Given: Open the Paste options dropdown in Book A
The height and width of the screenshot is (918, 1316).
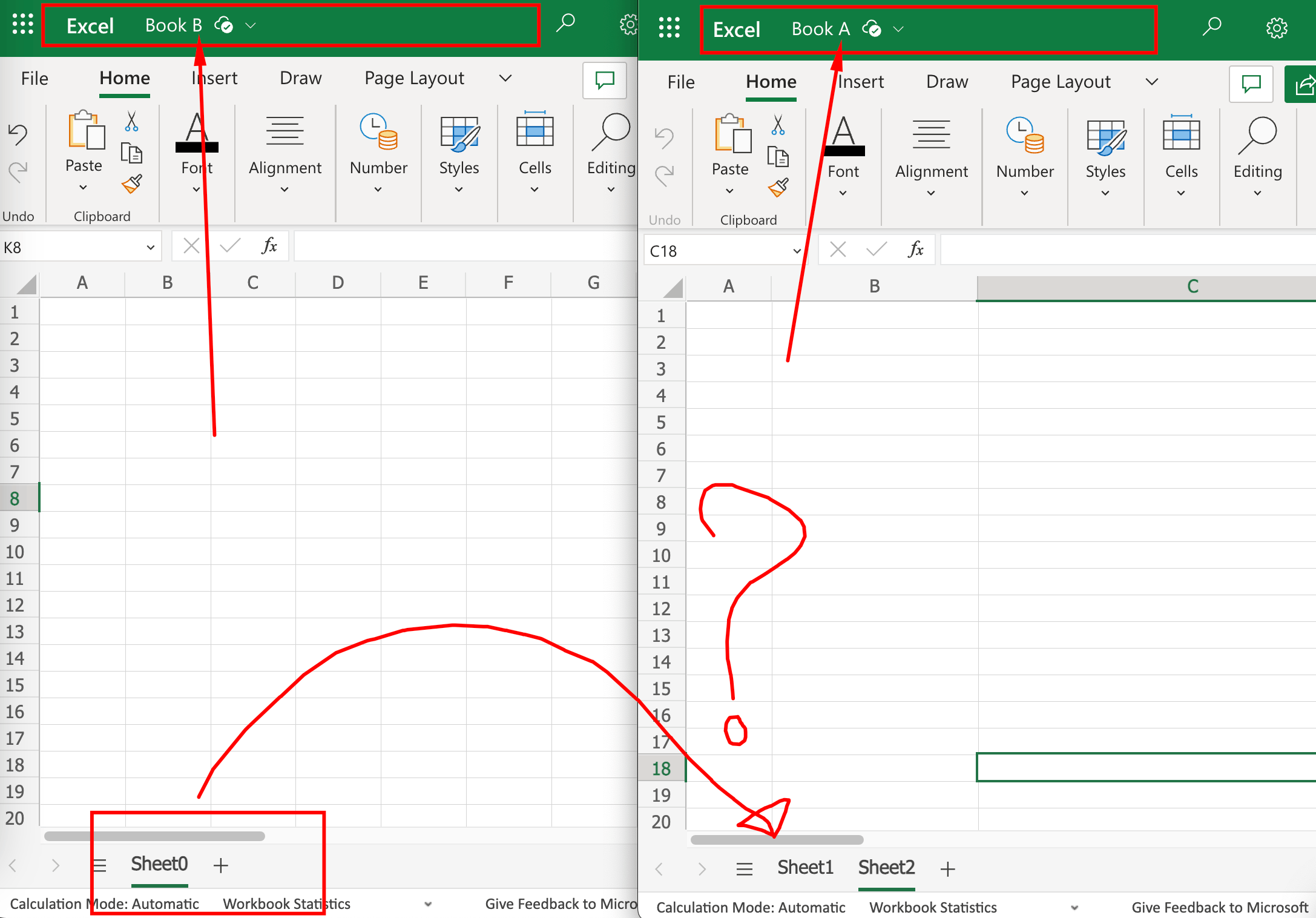Looking at the screenshot, I should (729, 191).
